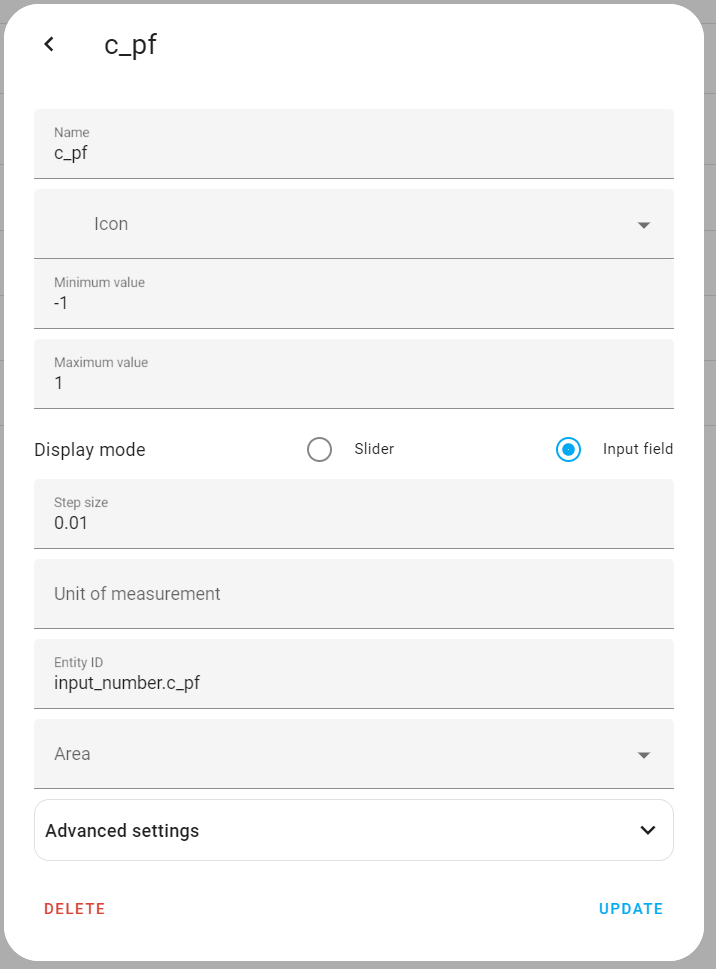Click the Input field radio label text

click(x=637, y=450)
